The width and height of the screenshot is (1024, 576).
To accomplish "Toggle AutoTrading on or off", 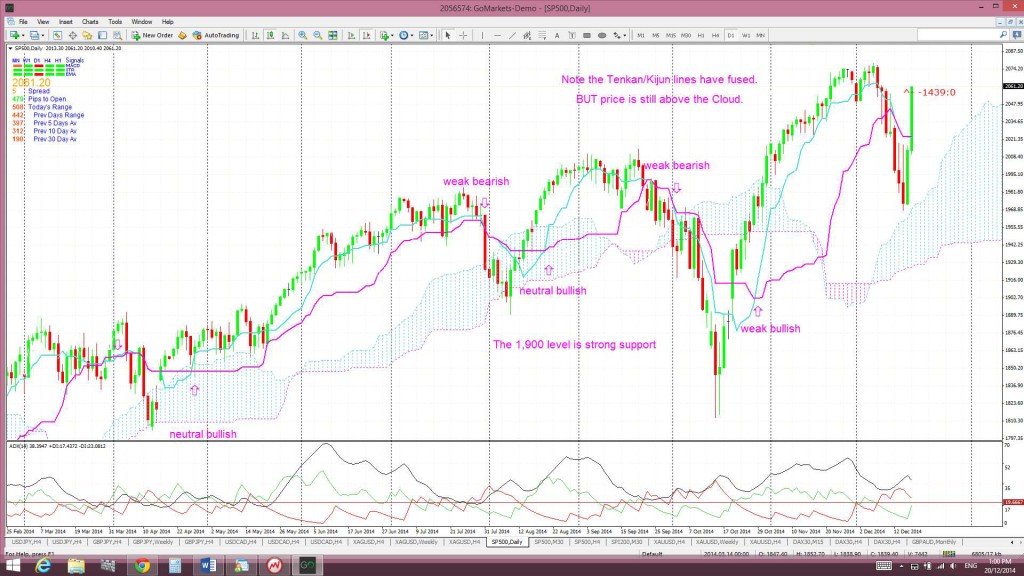I will coord(216,35).
